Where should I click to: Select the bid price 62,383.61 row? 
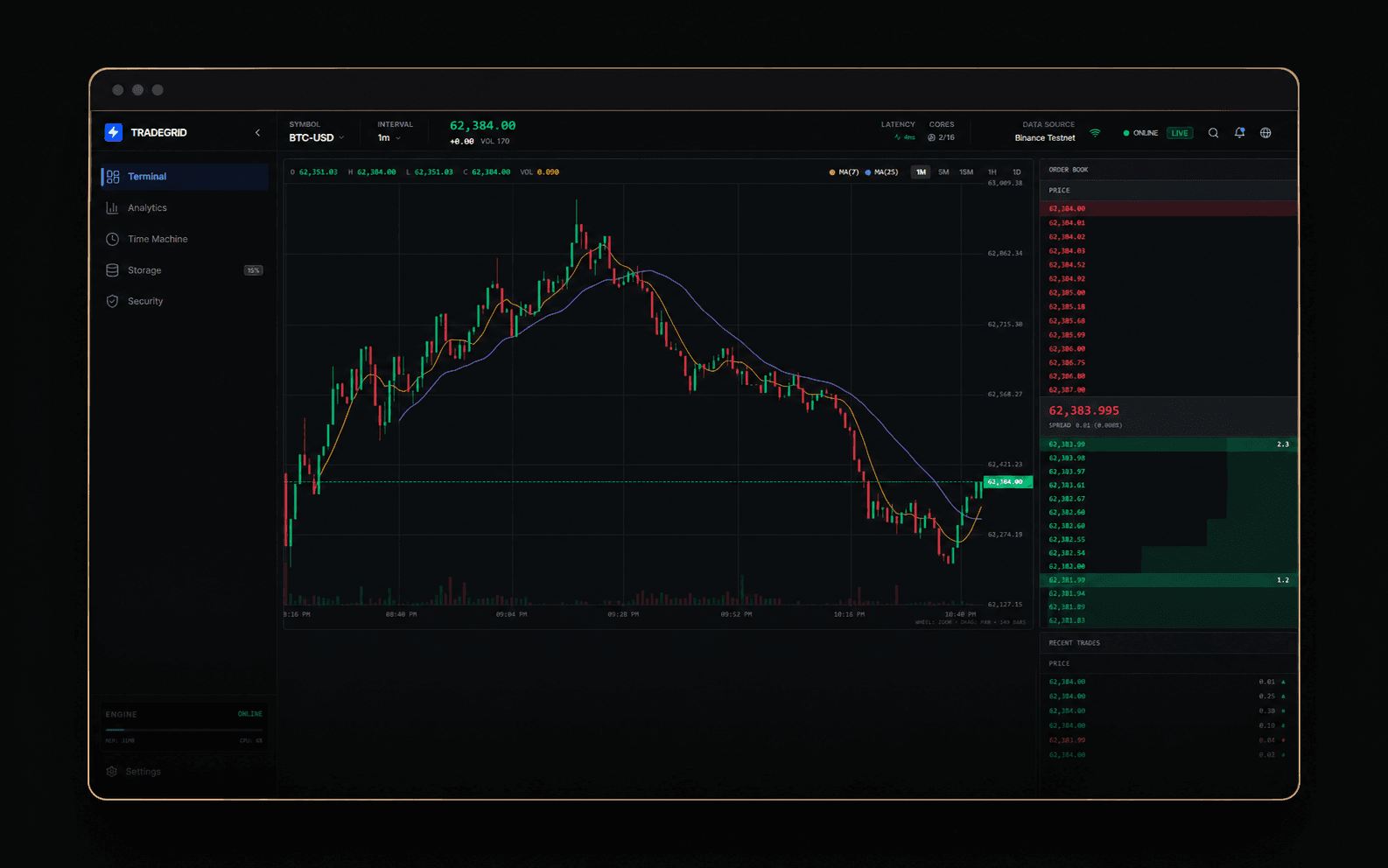[x=1168, y=486]
